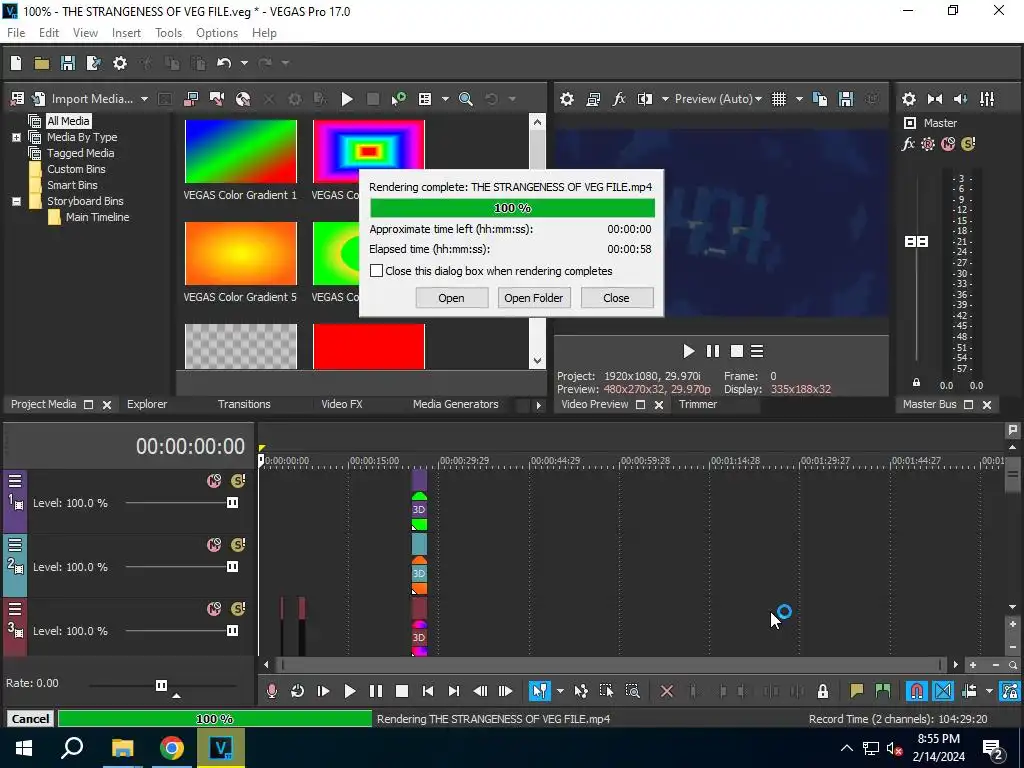Open Overlays grid dropdown arrow
The width and height of the screenshot is (1024, 768).
point(799,99)
